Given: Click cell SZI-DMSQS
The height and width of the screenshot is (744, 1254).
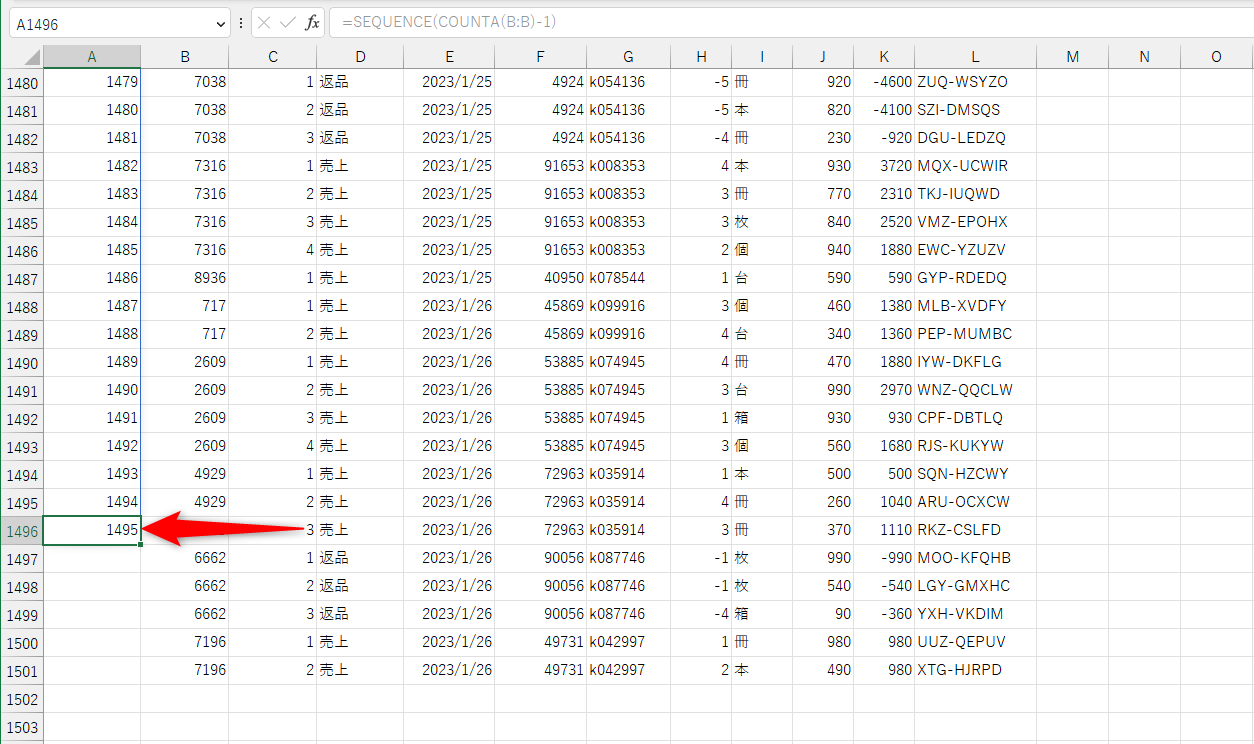Looking at the screenshot, I should (x=976, y=110).
